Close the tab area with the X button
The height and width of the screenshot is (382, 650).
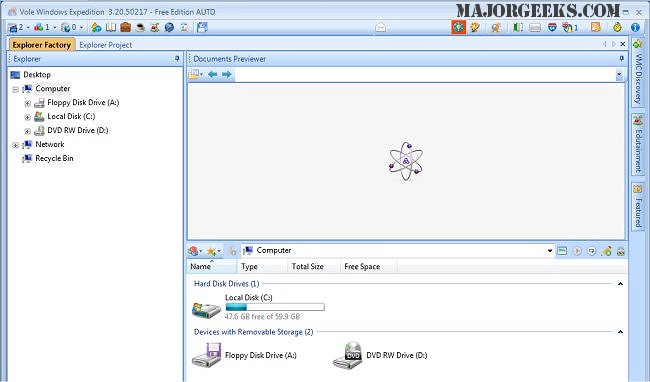coord(623,44)
